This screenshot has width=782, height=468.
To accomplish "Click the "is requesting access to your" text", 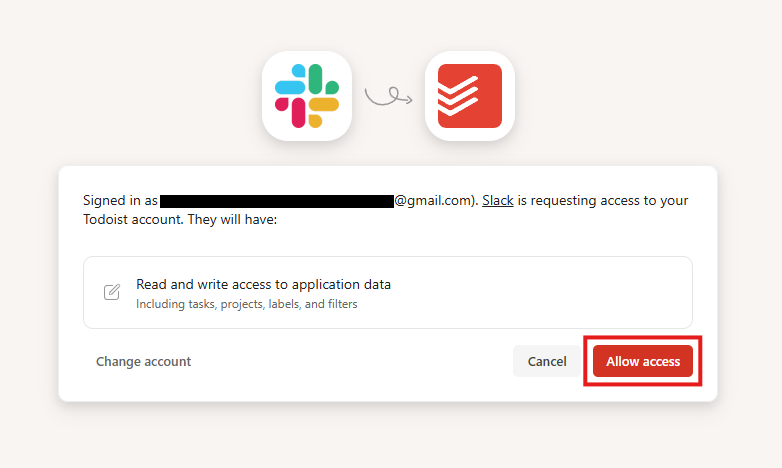I will pyautogui.click(x=603, y=201).
